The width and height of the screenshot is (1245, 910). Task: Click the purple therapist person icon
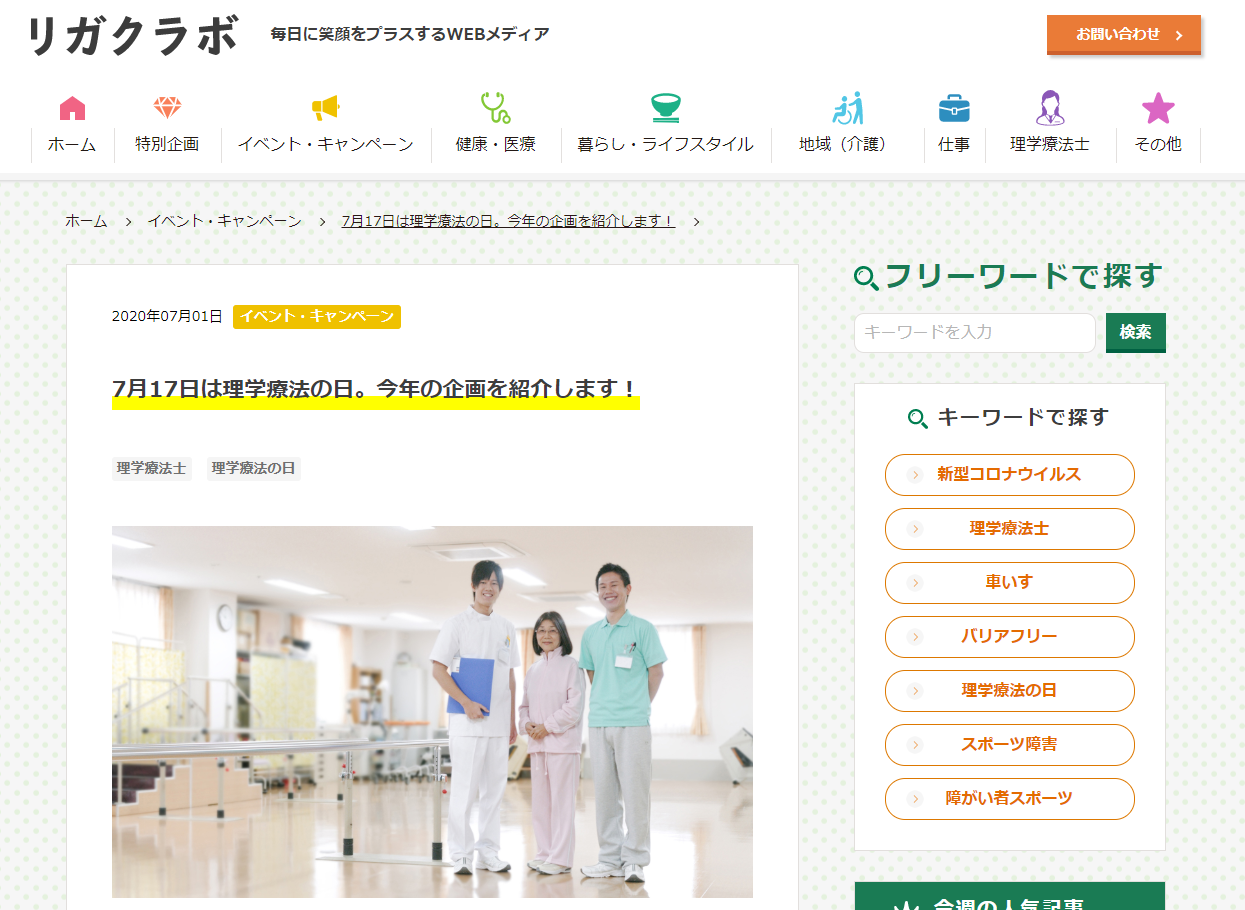[x=1049, y=108]
